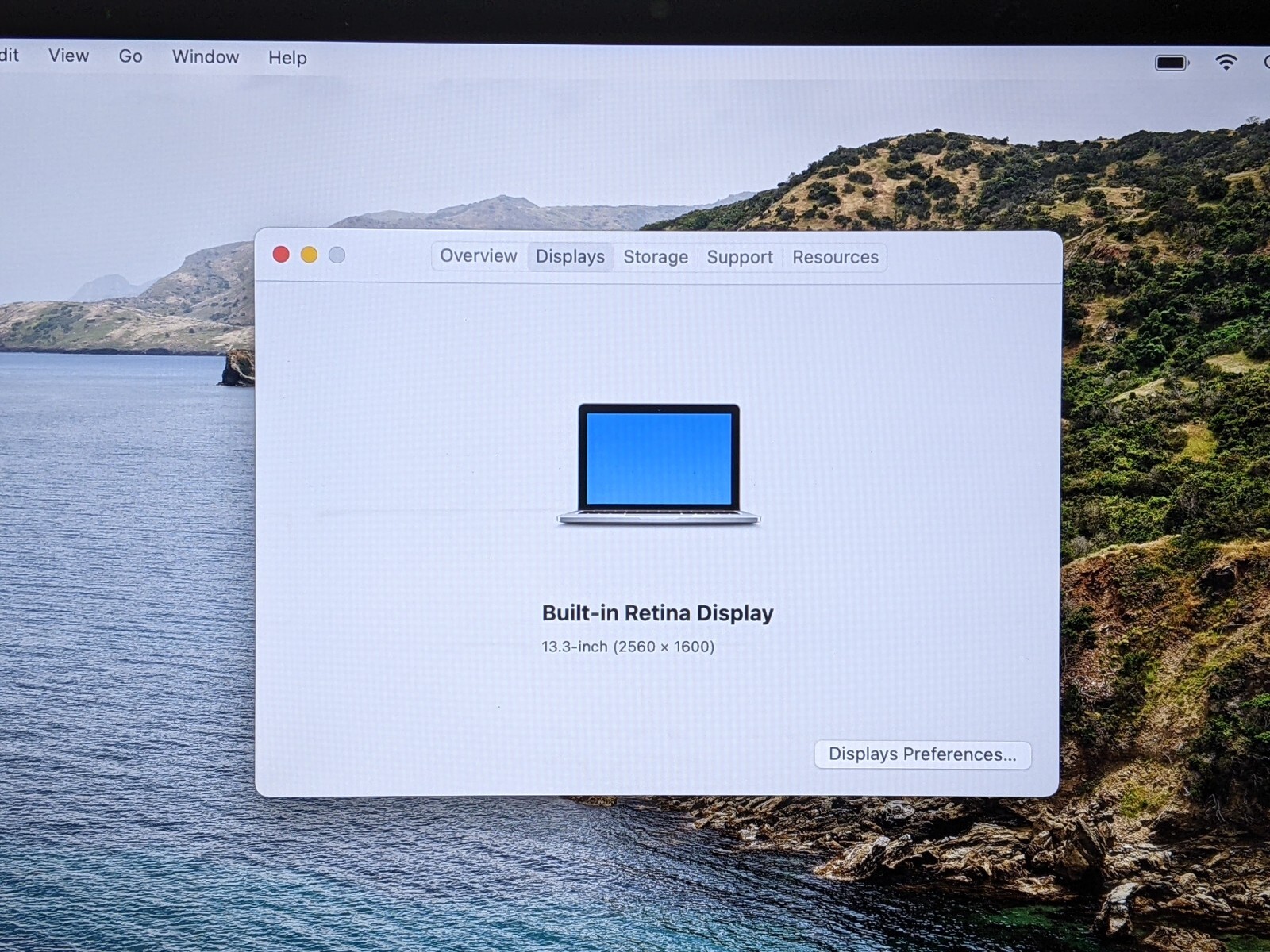
Task: Open the Help menu
Action: [287, 58]
